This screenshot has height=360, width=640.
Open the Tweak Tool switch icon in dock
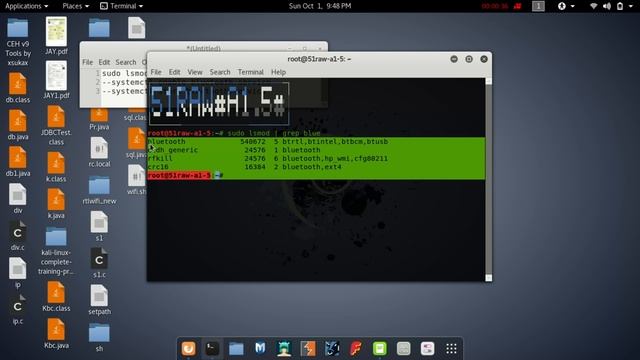tap(427, 349)
